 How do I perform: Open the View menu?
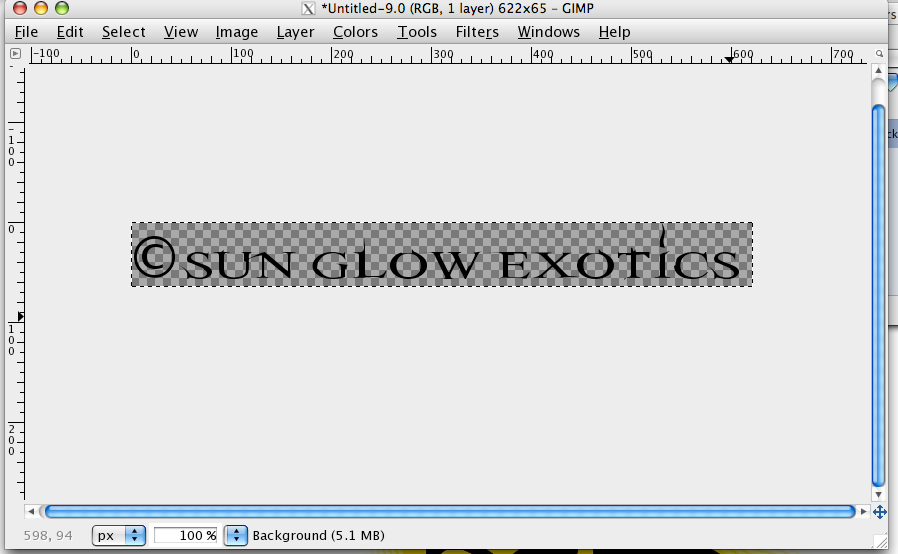(181, 32)
